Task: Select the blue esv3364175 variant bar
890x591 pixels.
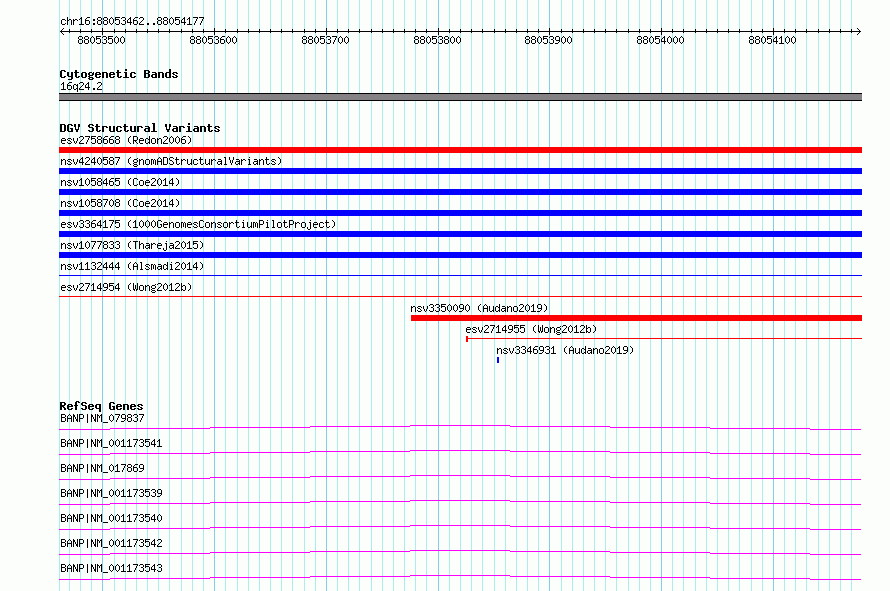Action: 460,234
